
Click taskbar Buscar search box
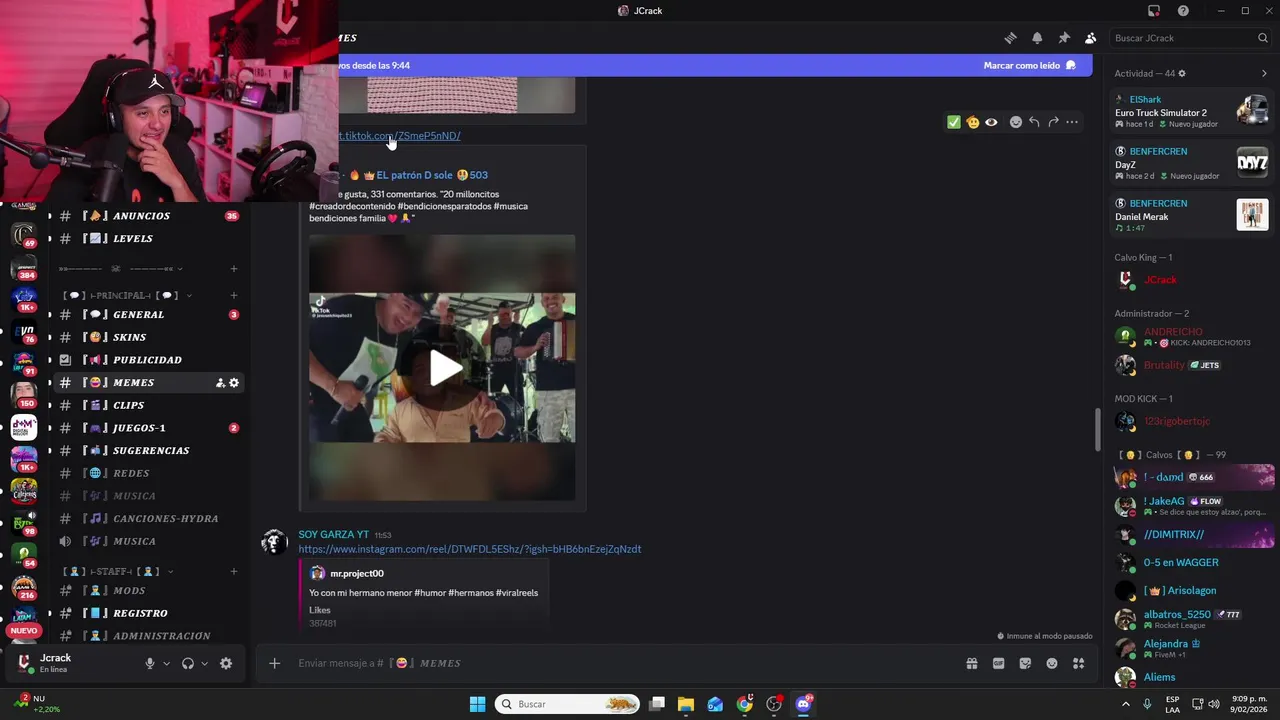568,704
